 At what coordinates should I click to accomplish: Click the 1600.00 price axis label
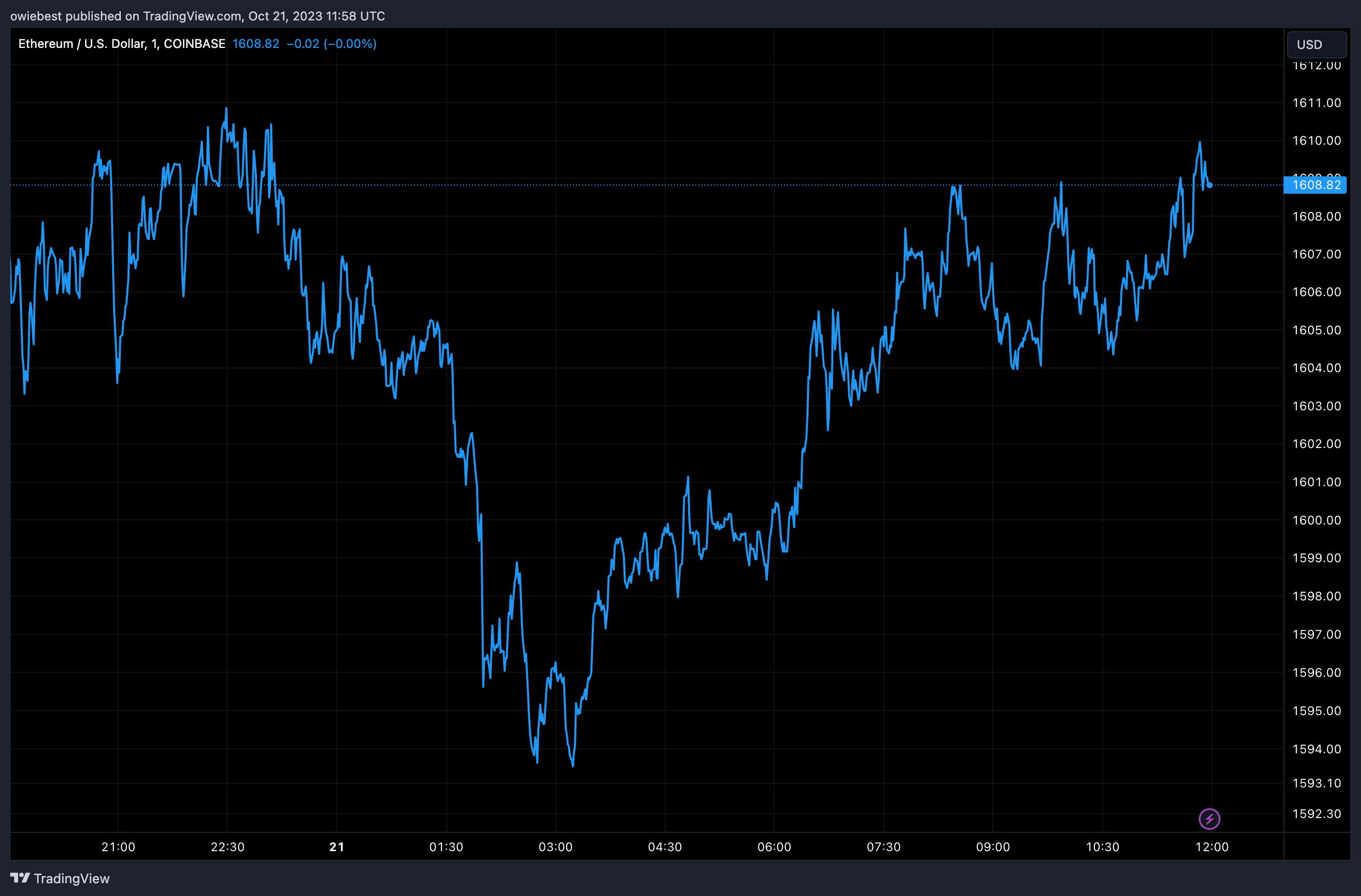[1316, 520]
